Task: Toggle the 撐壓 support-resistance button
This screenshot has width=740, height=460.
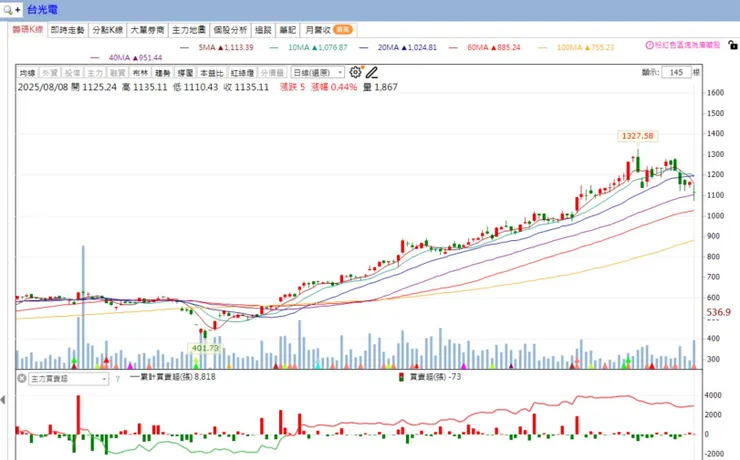Action: click(185, 73)
